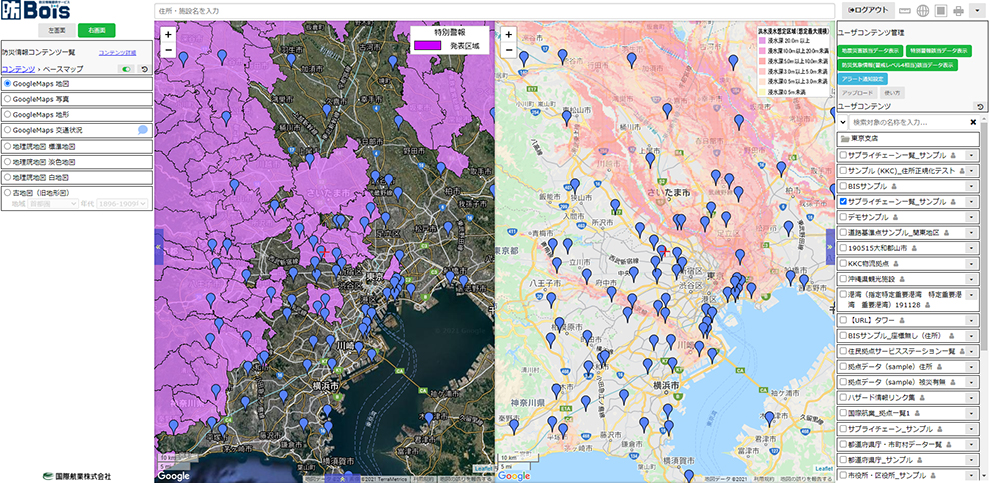The height and width of the screenshot is (483, 990).
Task: Click the chat bubble icon on 交通状況 row
Action: coord(143,130)
